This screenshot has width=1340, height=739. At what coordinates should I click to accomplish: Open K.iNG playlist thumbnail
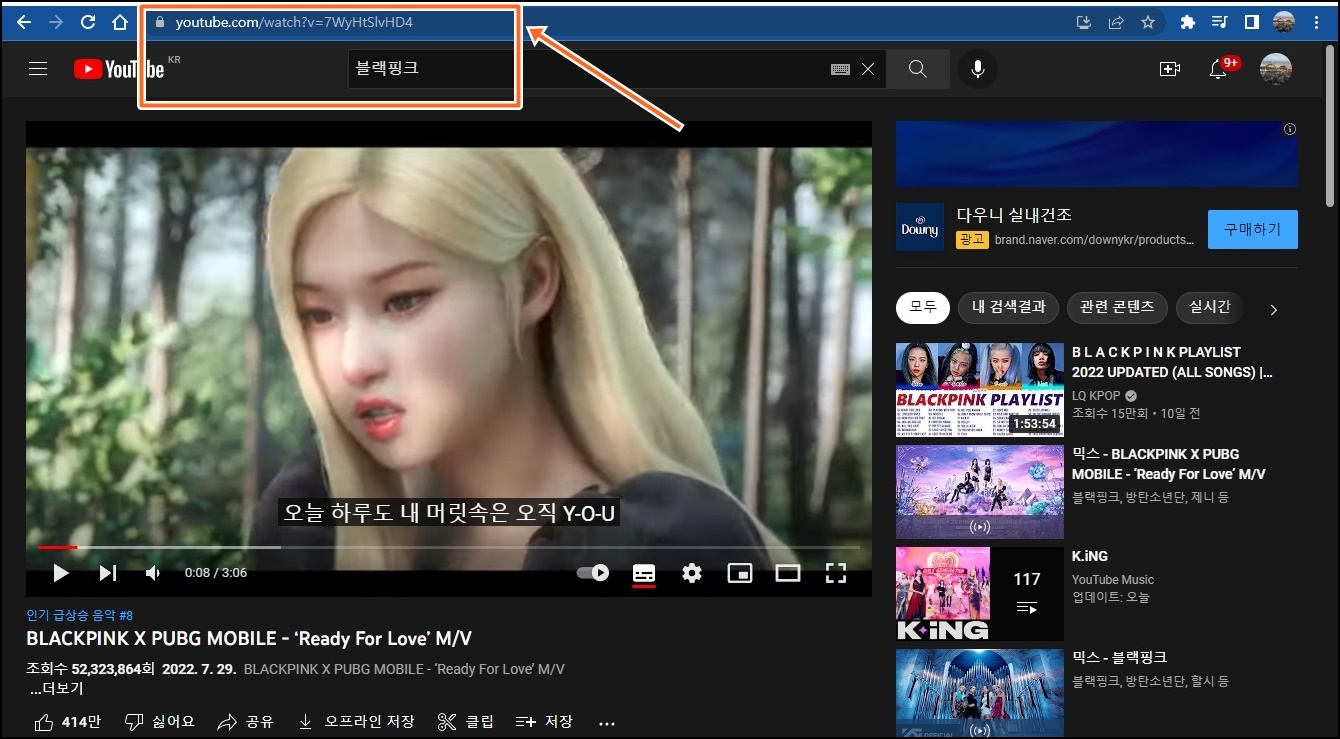click(980, 593)
